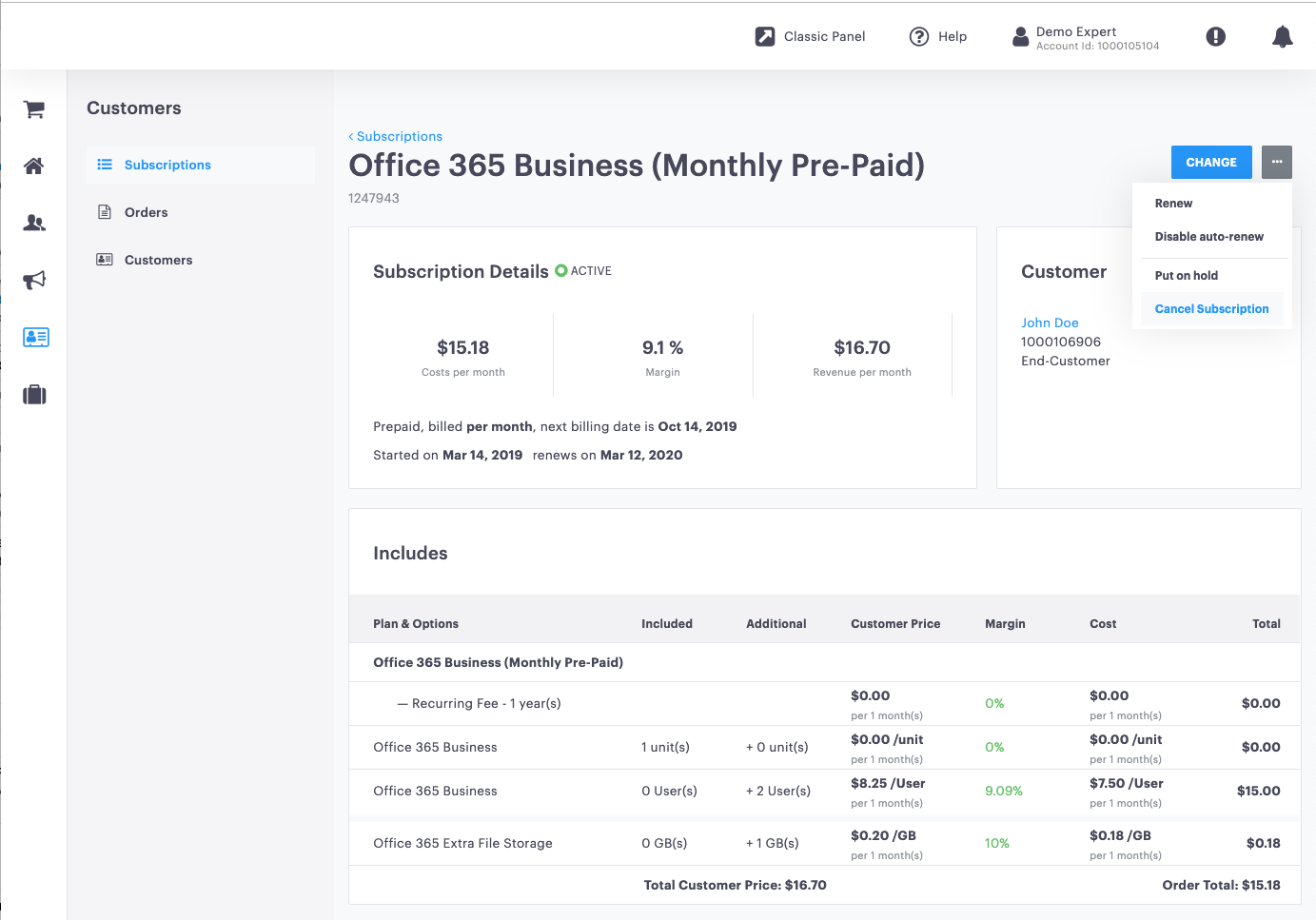Screen dimensions: 1316x920
Task: Click the Margin column header
Action: tap(1005, 624)
